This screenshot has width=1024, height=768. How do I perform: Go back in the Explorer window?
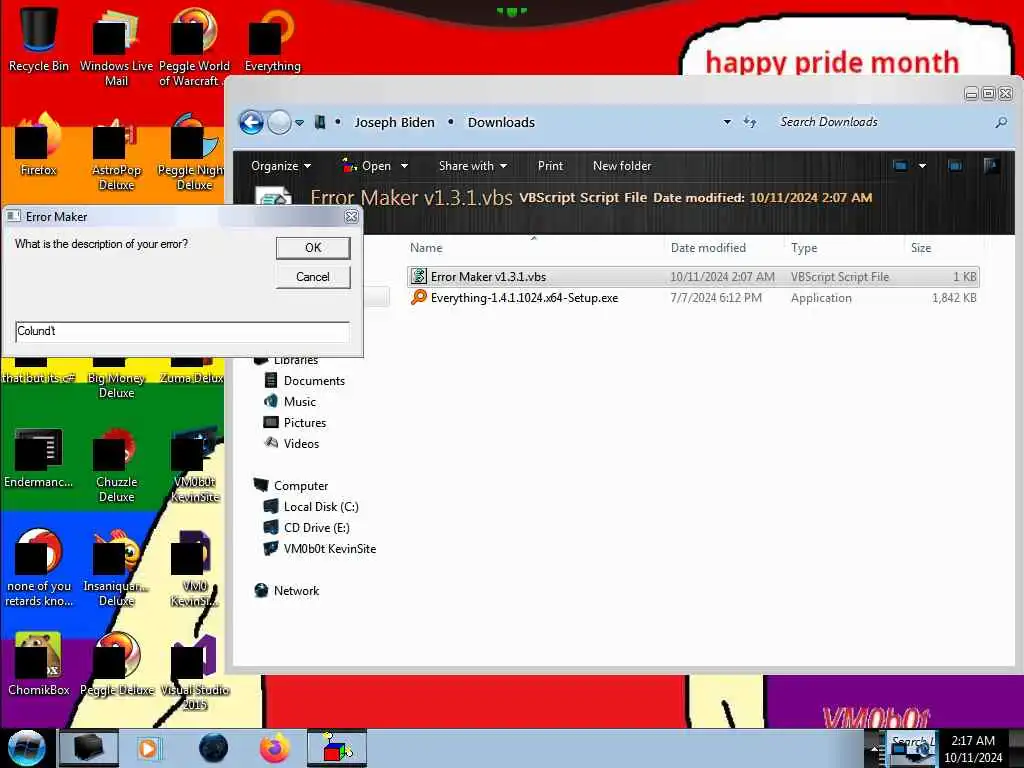[251, 122]
